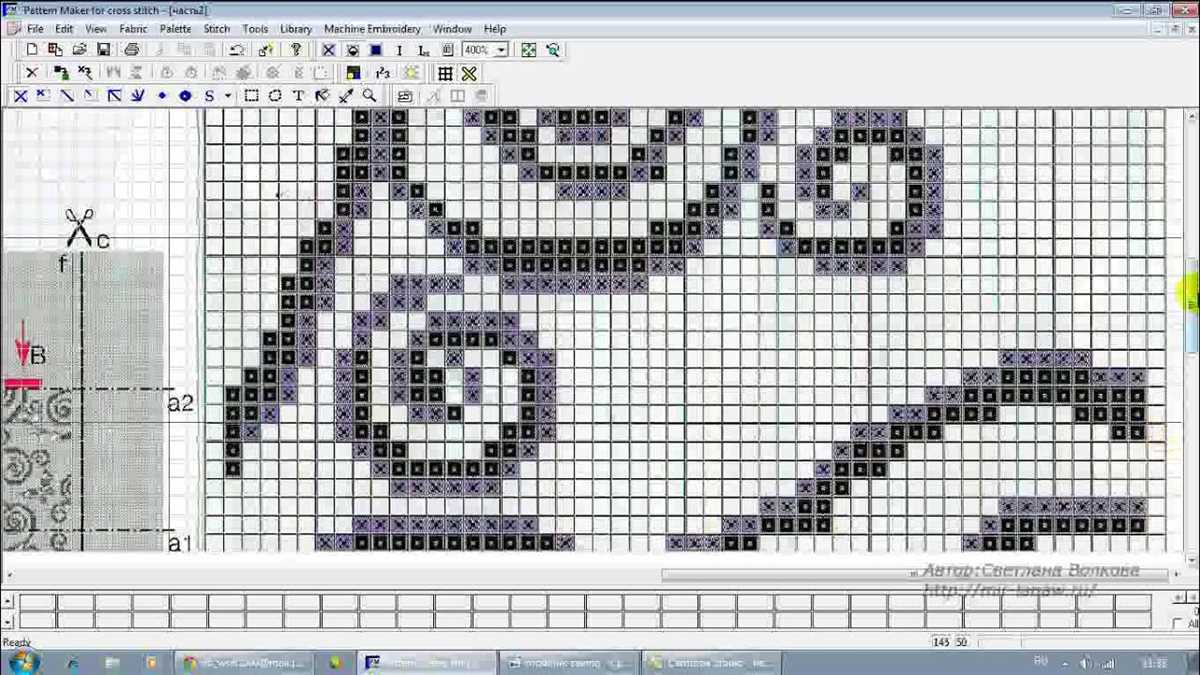Click the vertical scrollbar thumb at right
The image size is (1200, 675).
point(1192,305)
